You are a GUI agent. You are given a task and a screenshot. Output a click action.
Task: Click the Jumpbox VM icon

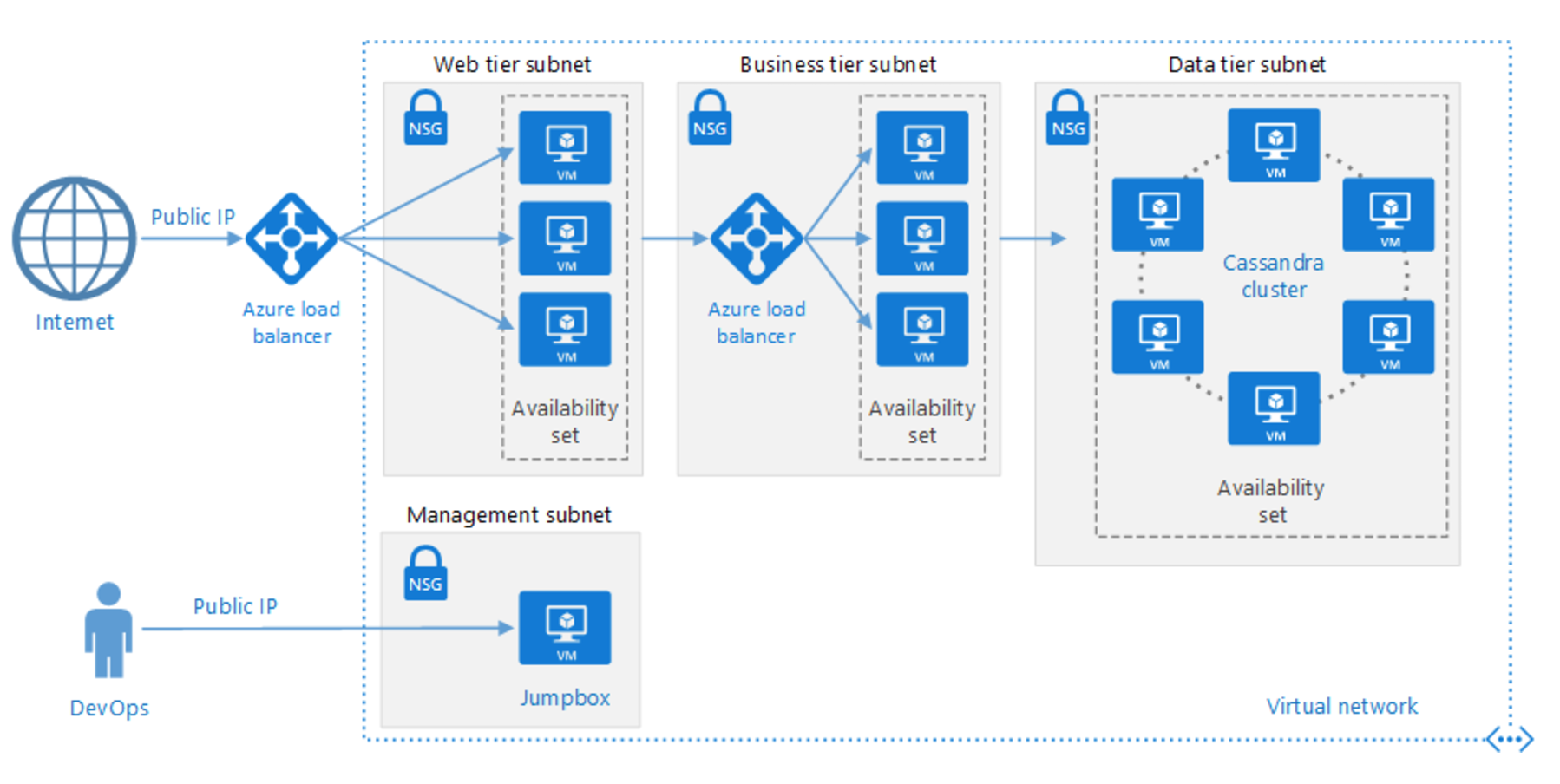(565, 628)
